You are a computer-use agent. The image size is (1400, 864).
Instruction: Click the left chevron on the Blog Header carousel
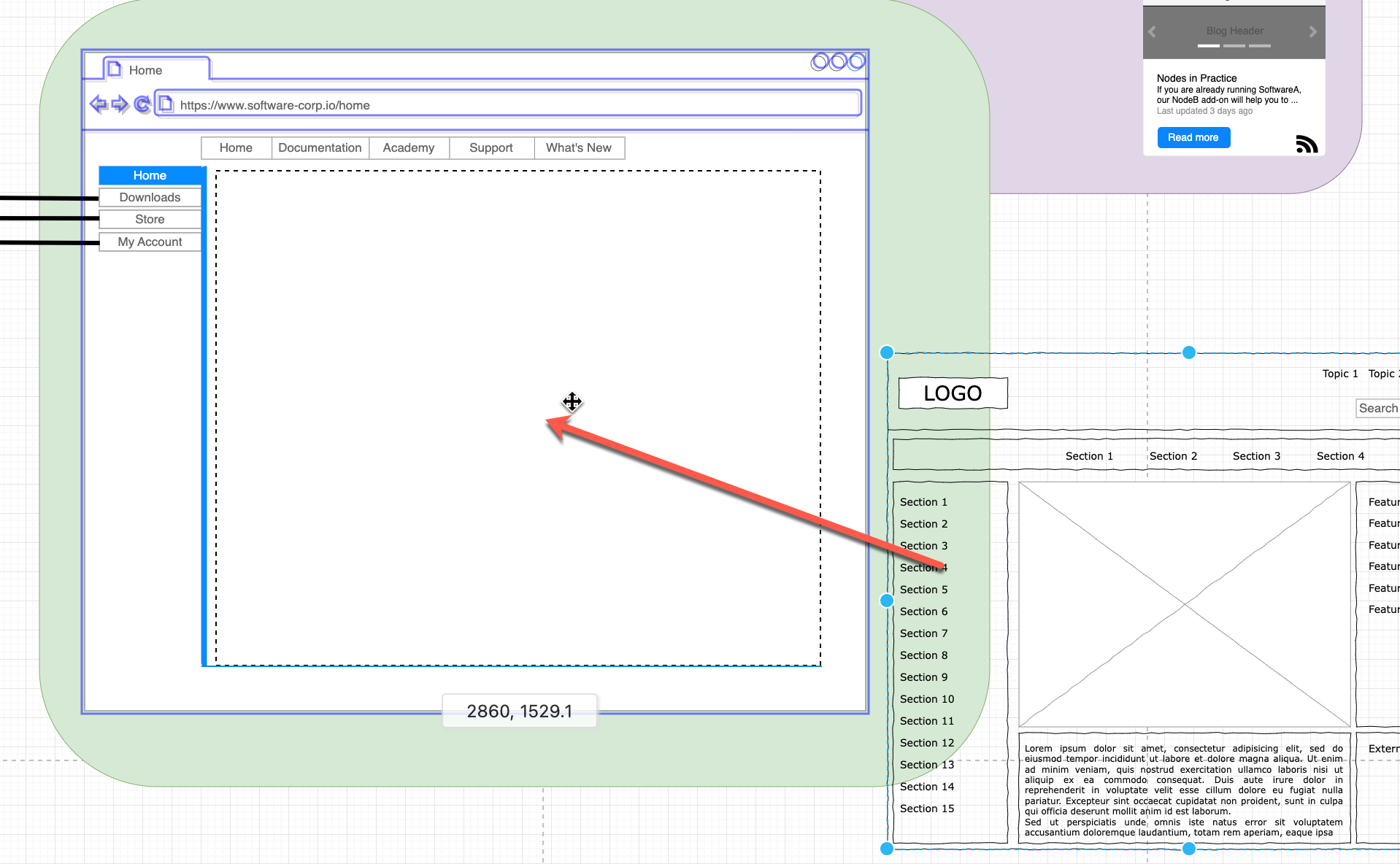click(1152, 31)
